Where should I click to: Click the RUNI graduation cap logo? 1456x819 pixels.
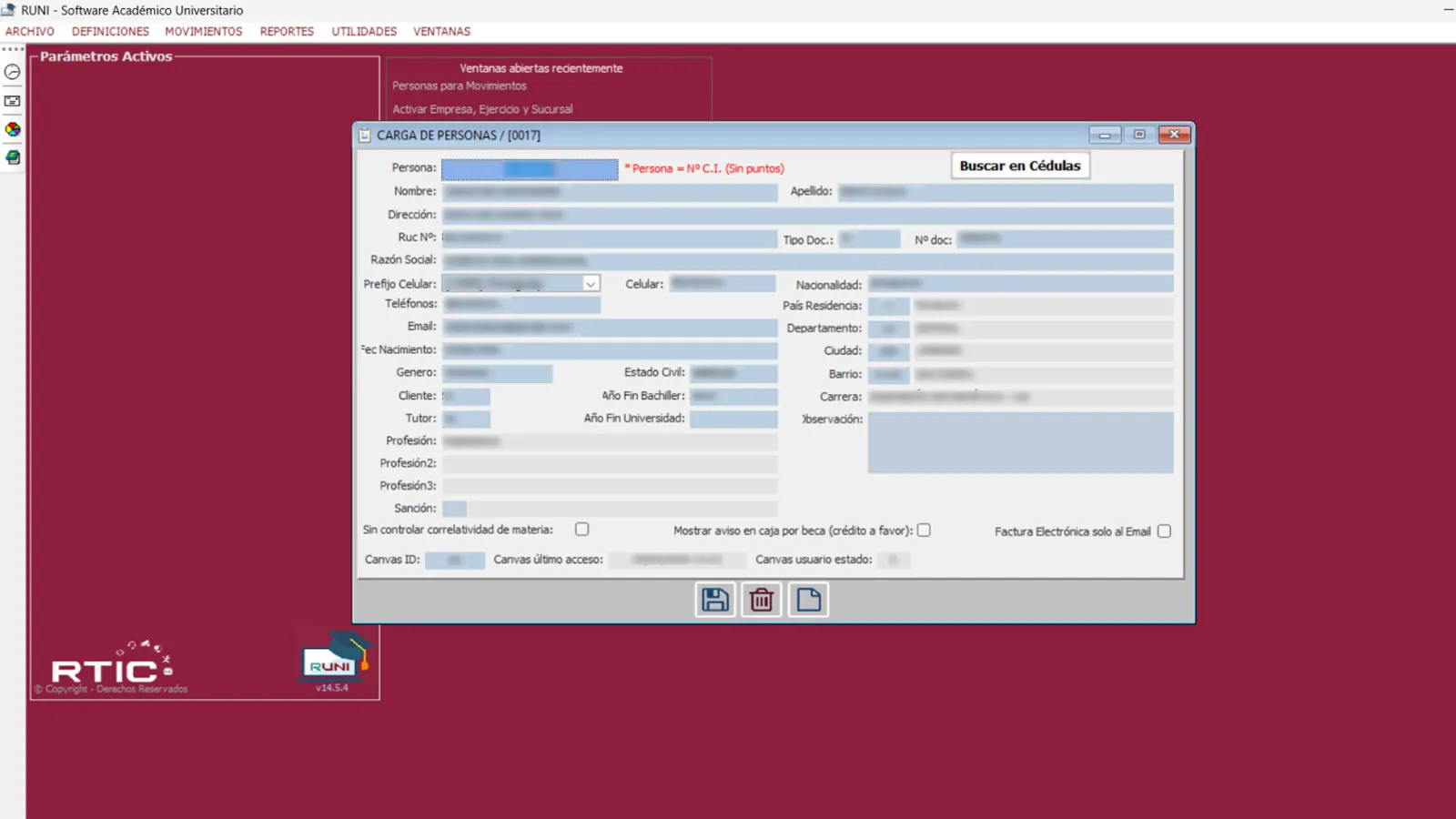tap(333, 659)
